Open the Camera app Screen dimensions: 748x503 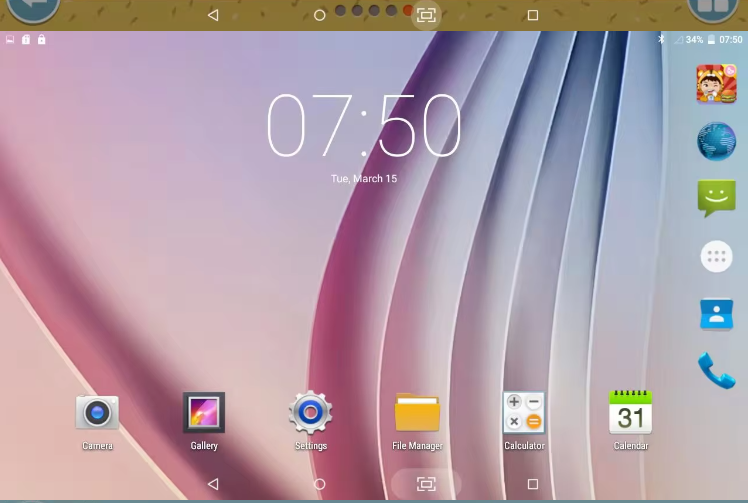coord(97,412)
